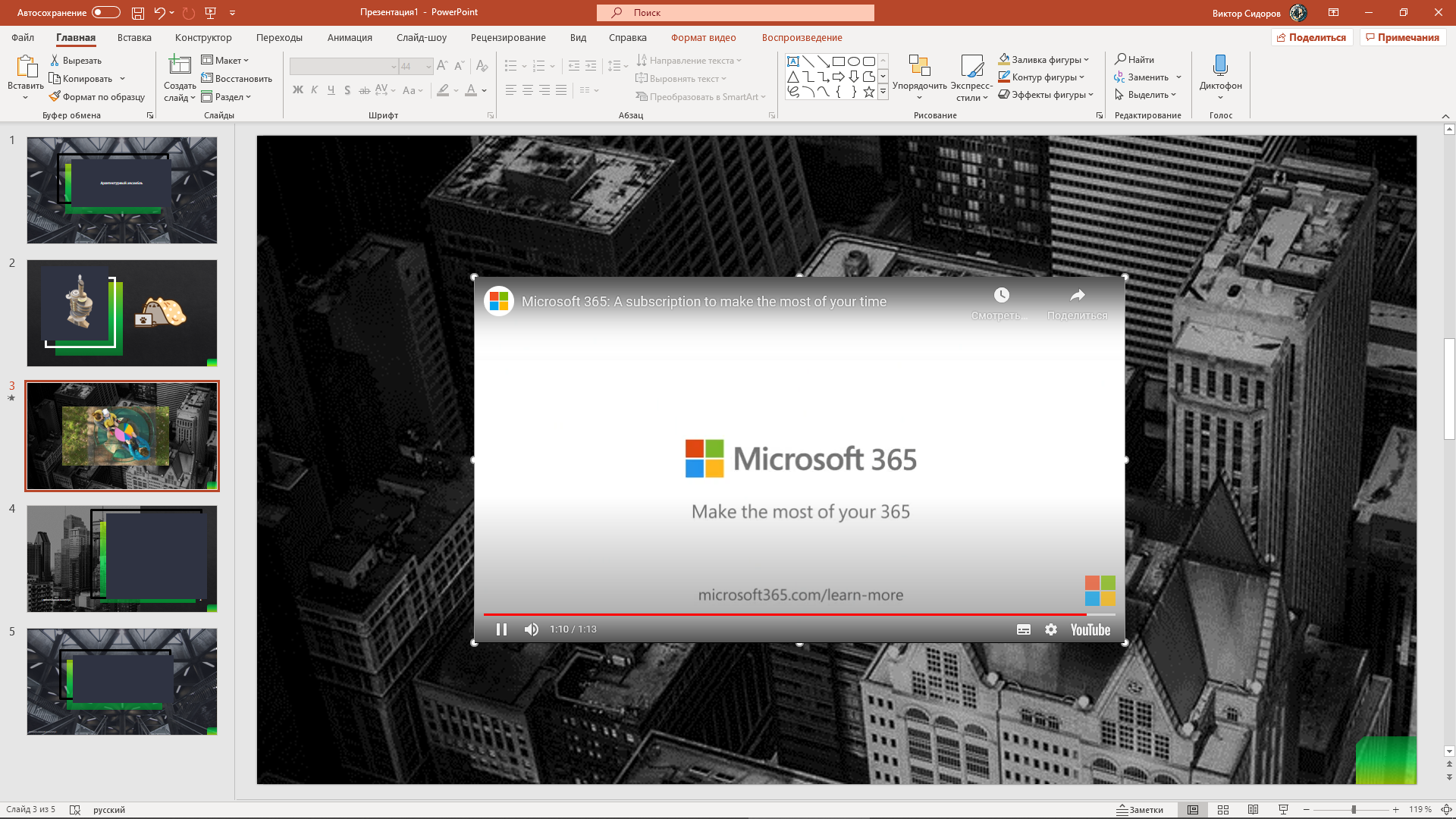Select the rectangle shape in shapes gallery
Viewport: 1456px width, 819px height.
[x=838, y=61]
